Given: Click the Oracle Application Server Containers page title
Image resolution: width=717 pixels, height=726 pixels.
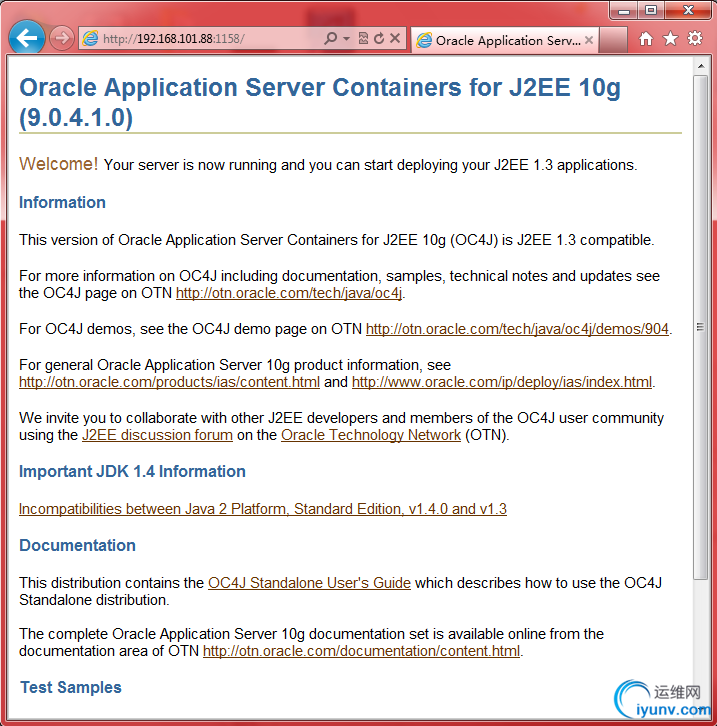Looking at the screenshot, I should pos(320,102).
